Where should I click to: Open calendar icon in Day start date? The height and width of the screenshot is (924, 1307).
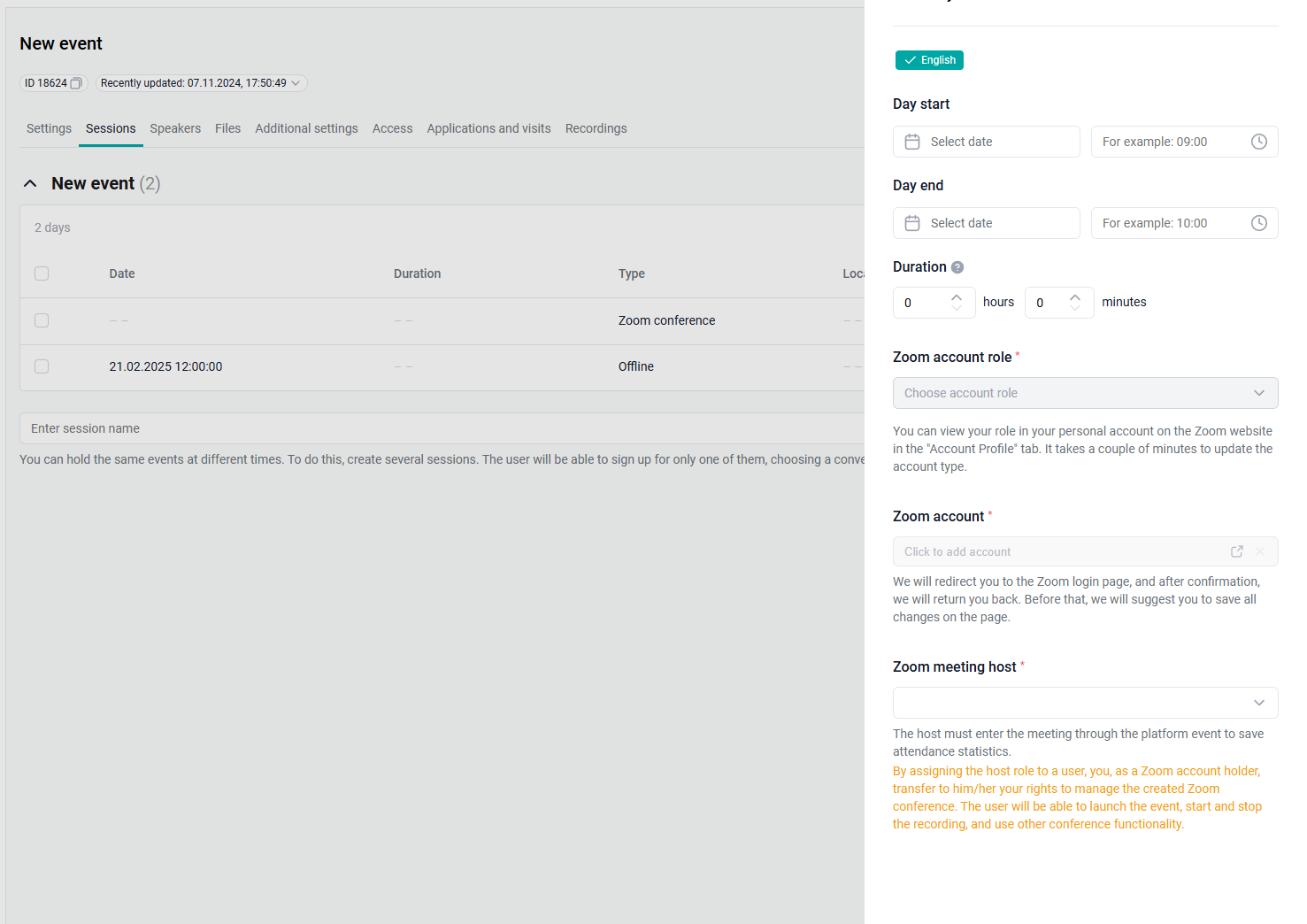(912, 142)
